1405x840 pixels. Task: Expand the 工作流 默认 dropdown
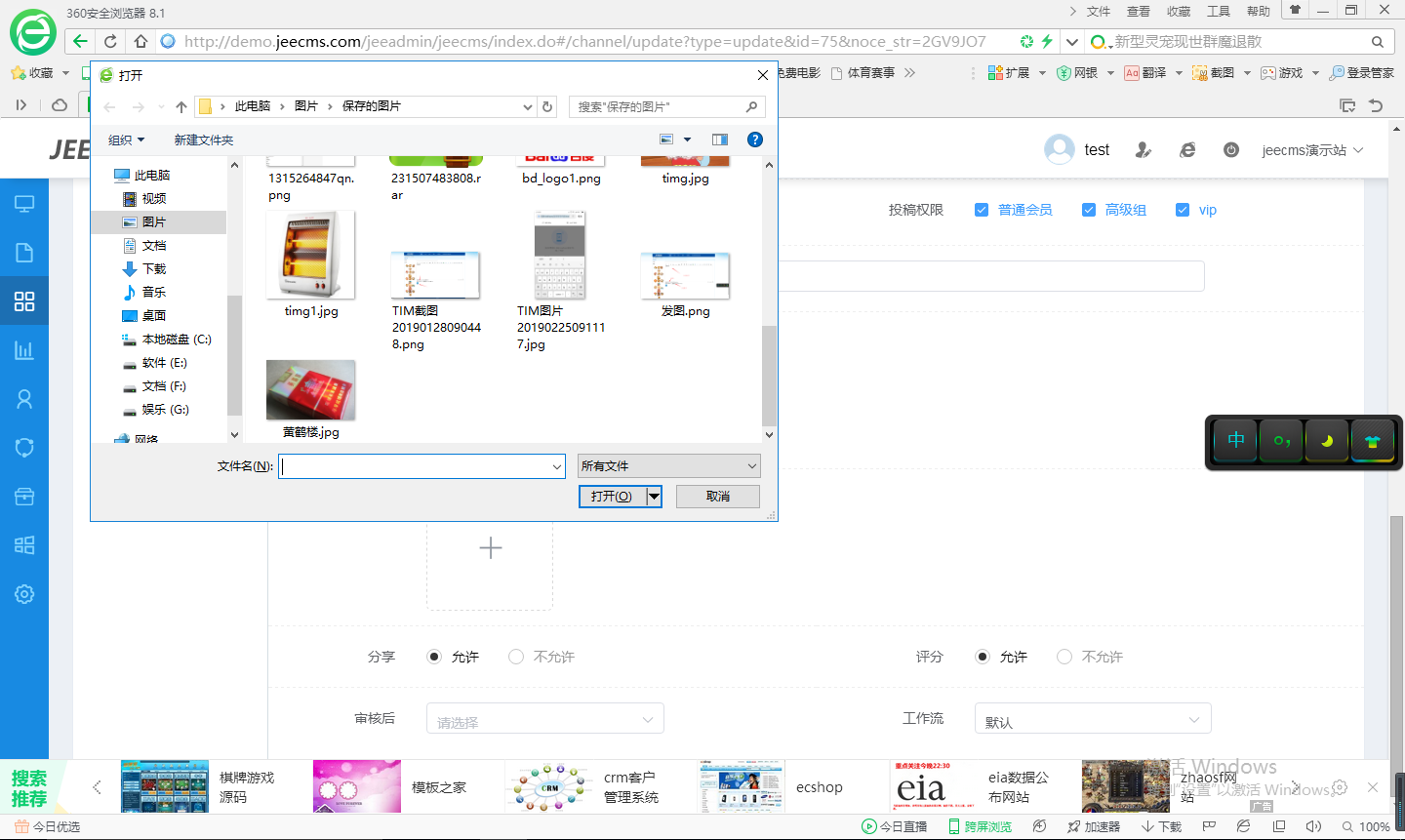tap(1093, 720)
